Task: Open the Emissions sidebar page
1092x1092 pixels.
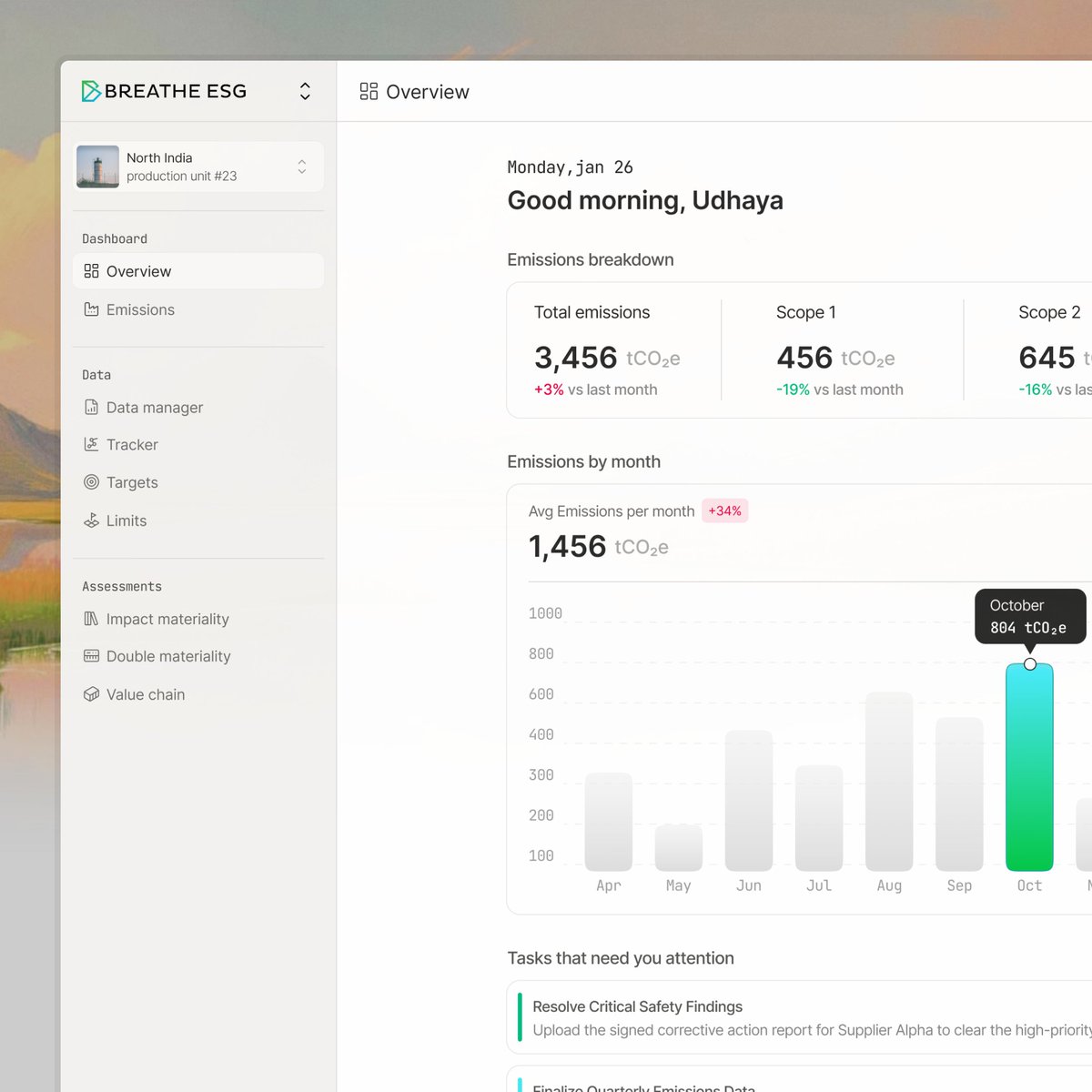Action: (198, 309)
